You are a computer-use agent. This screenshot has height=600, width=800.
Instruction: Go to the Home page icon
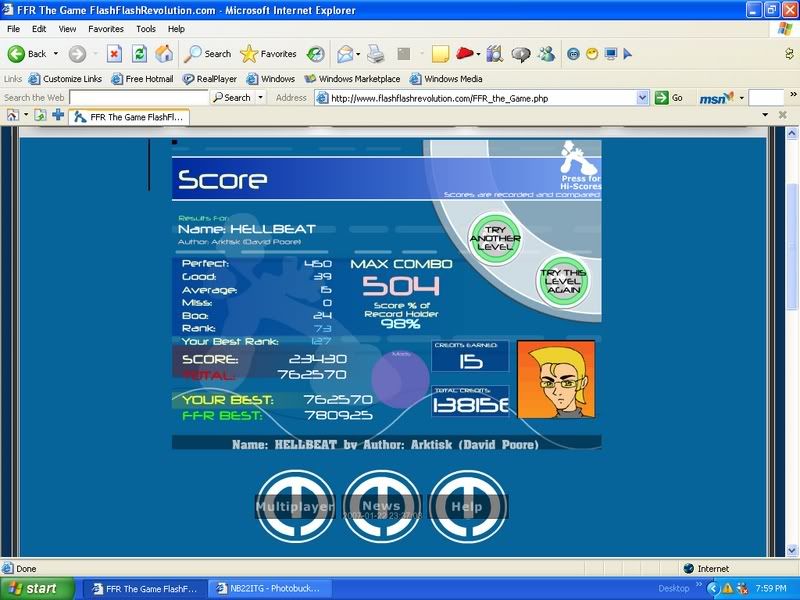click(x=164, y=54)
